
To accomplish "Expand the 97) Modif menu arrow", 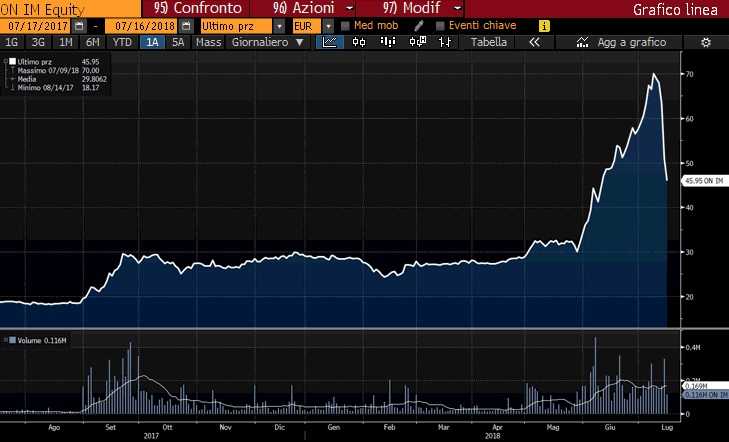I will pyautogui.click(x=457, y=8).
